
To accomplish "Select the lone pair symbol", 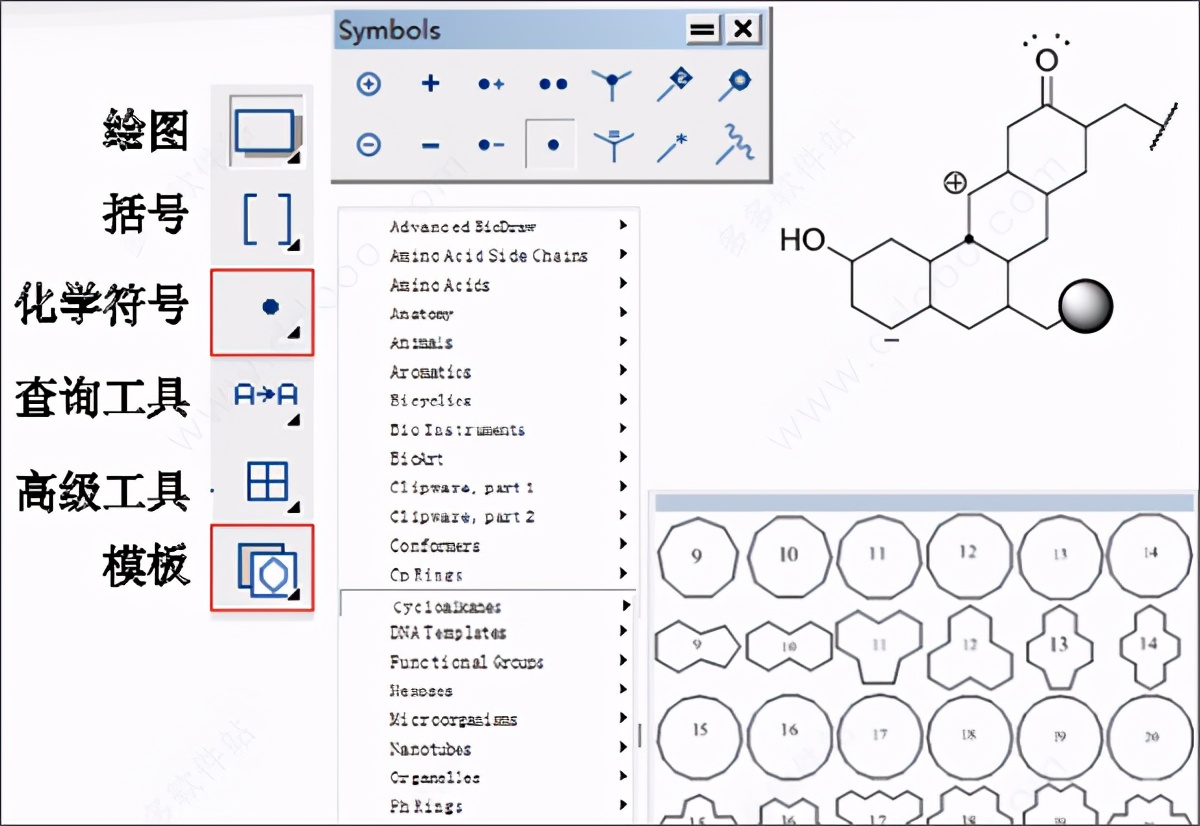I will point(553,84).
